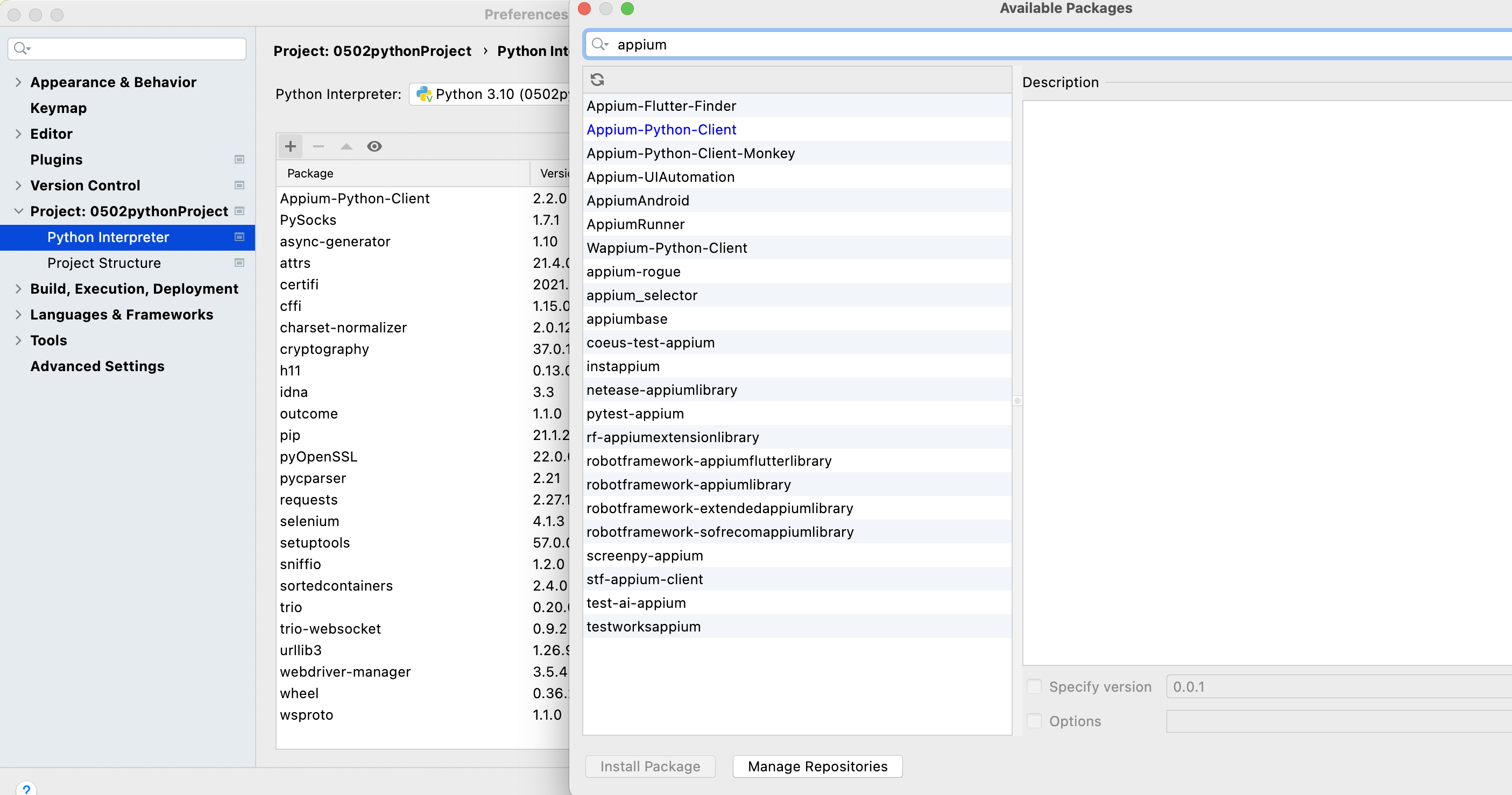Screen dimensions: 1512x795
Task: Open Advanced Settings
Action: pos(97,366)
